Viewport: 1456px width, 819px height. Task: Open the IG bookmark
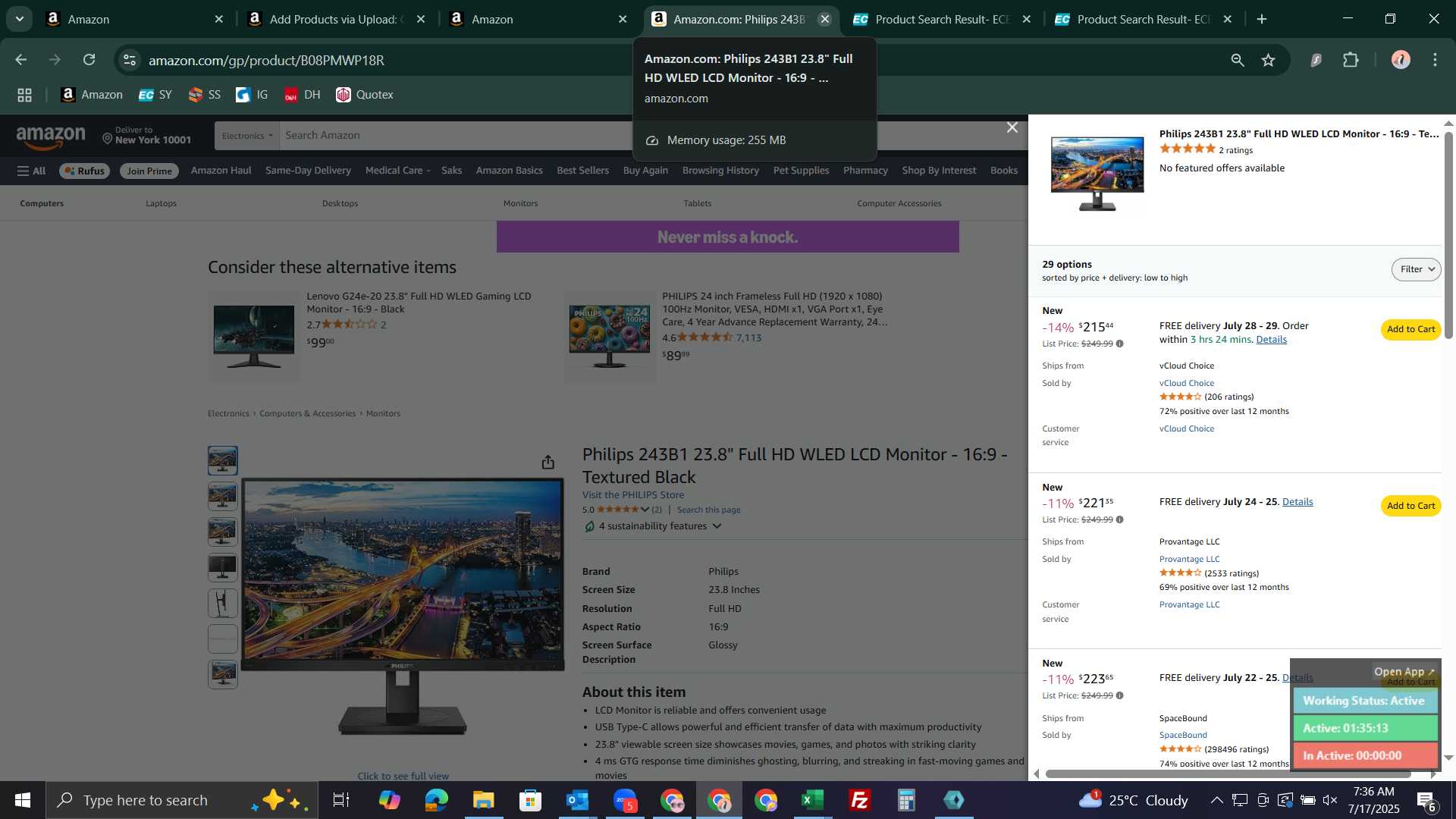(252, 95)
